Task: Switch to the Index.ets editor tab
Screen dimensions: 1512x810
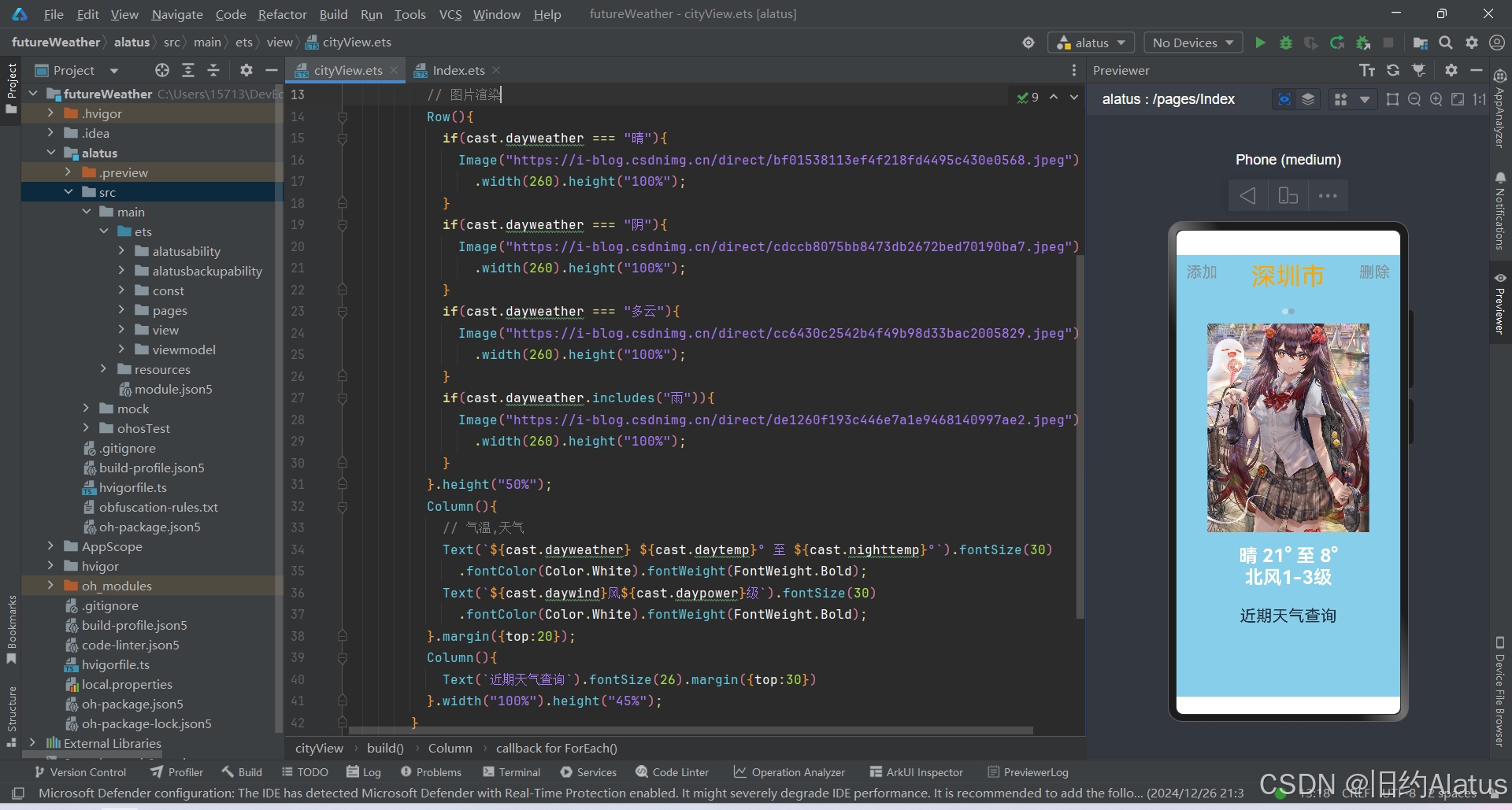Action: coord(458,70)
